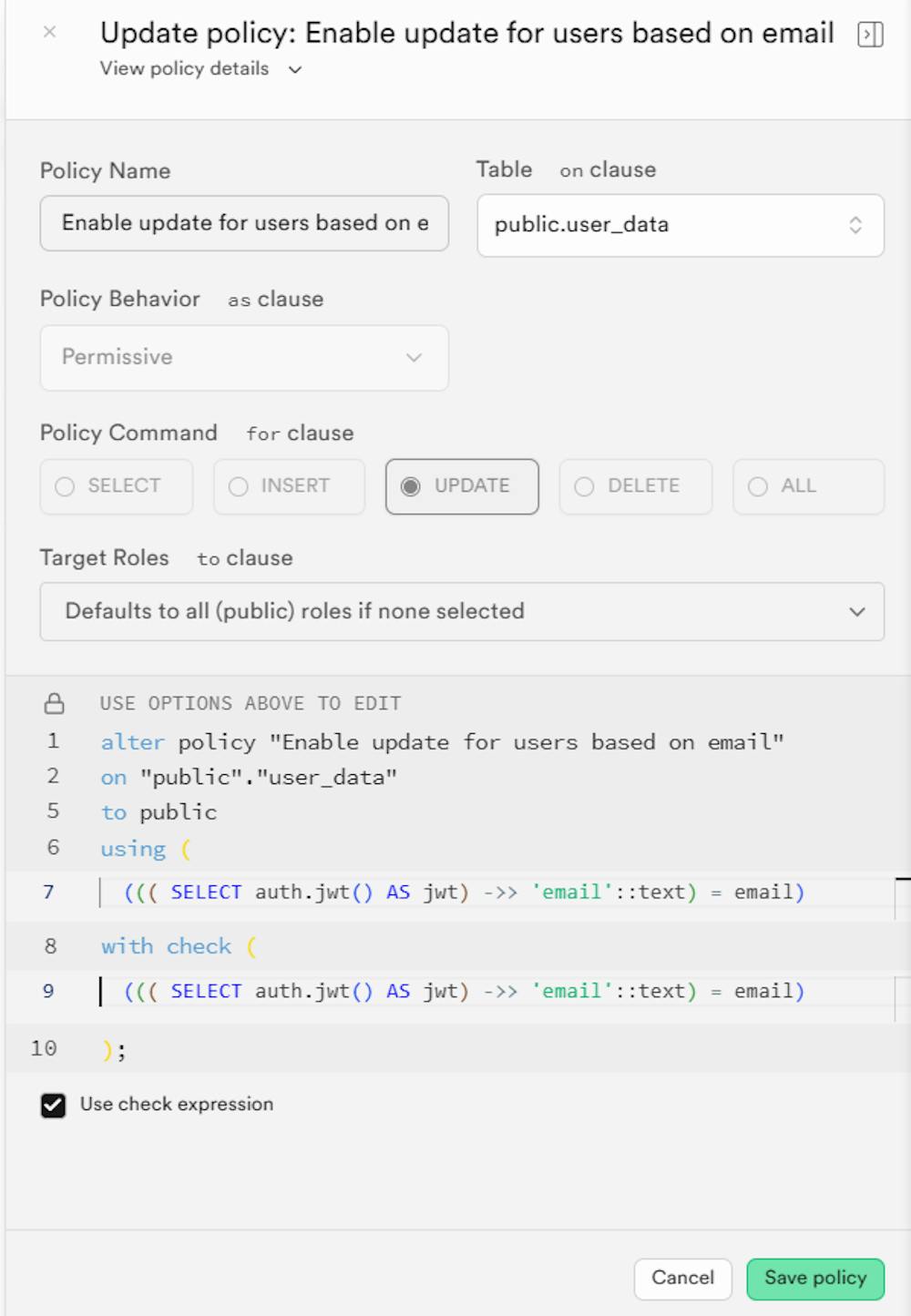The width and height of the screenshot is (911, 1316).
Task: Open the Target Roles dropdown
Action: point(462,611)
